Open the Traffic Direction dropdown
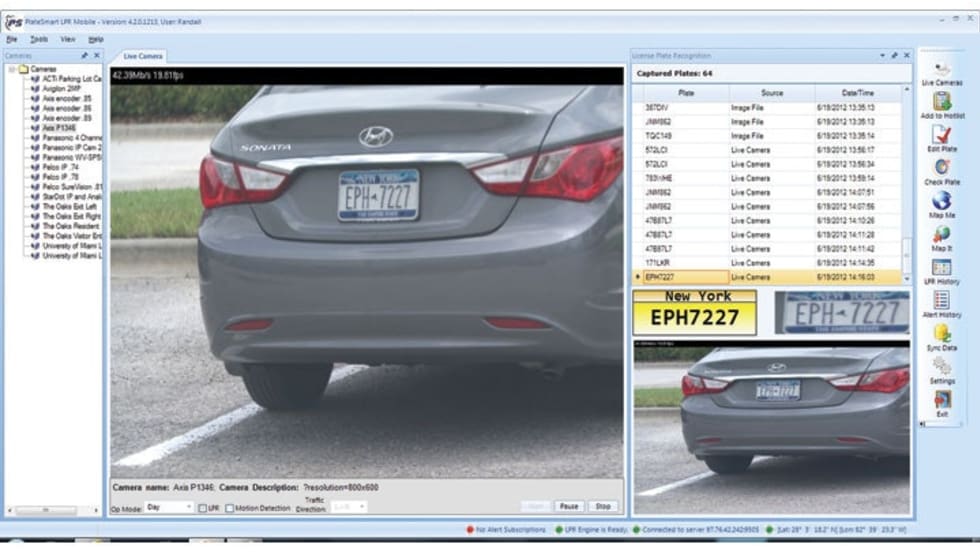The width and height of the screenshot is (980, 552). click(x=348, y=507)
